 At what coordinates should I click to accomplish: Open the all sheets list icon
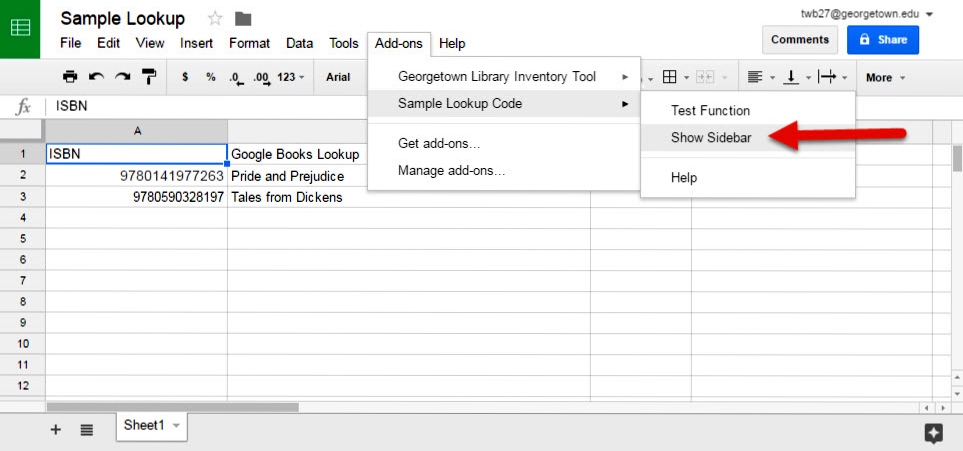click(87, 430)
